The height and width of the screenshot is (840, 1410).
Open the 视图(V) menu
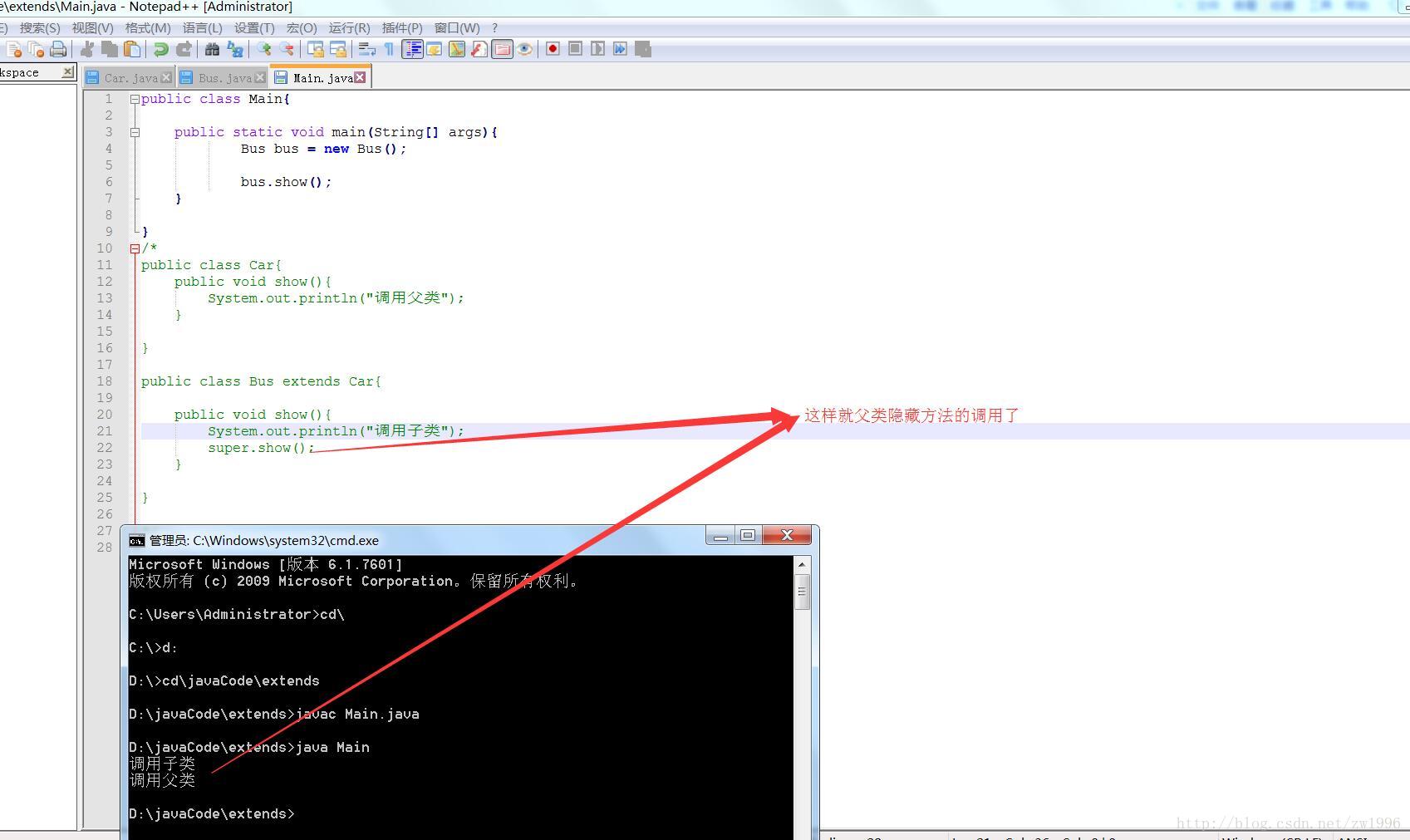click(x=93, y=28)
